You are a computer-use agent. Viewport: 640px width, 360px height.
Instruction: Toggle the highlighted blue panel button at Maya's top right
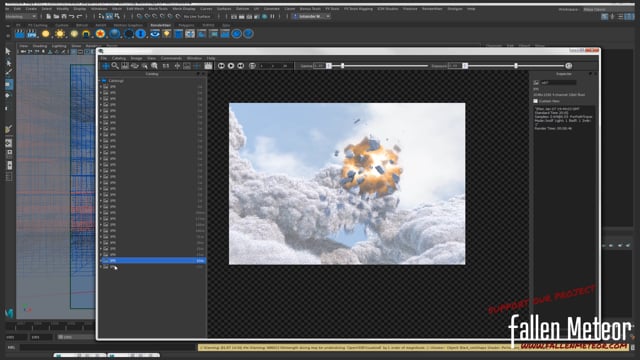629,16
